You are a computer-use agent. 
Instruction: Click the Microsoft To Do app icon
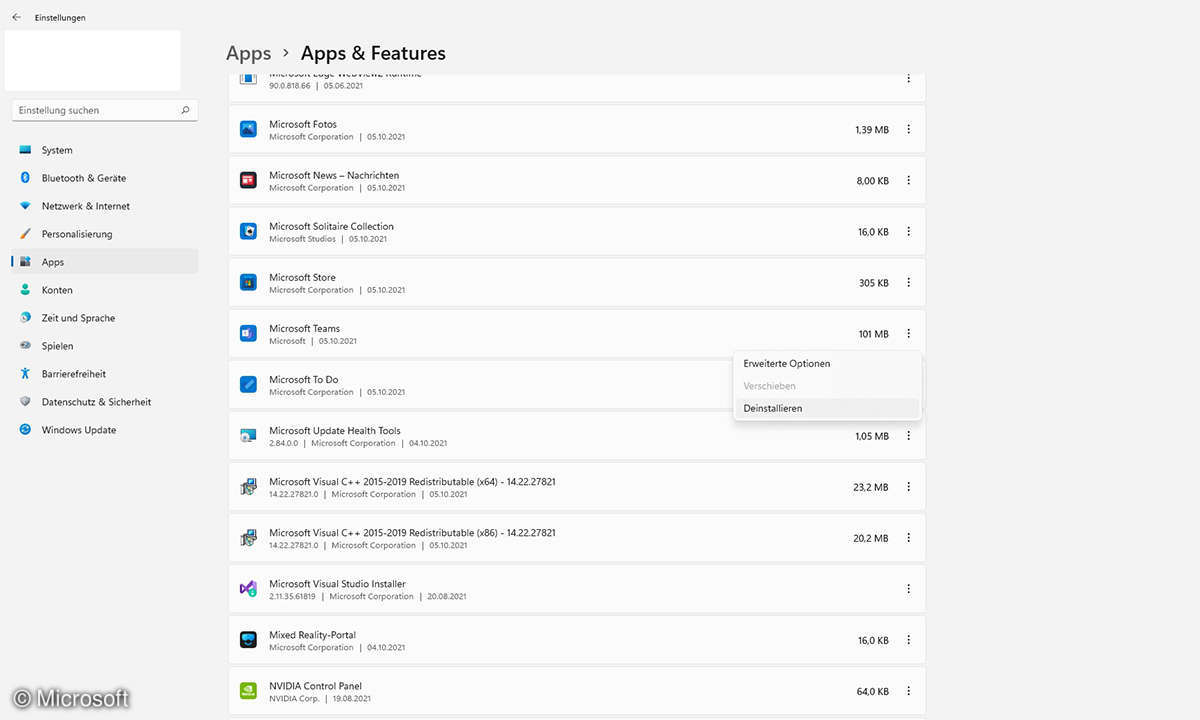248,384
